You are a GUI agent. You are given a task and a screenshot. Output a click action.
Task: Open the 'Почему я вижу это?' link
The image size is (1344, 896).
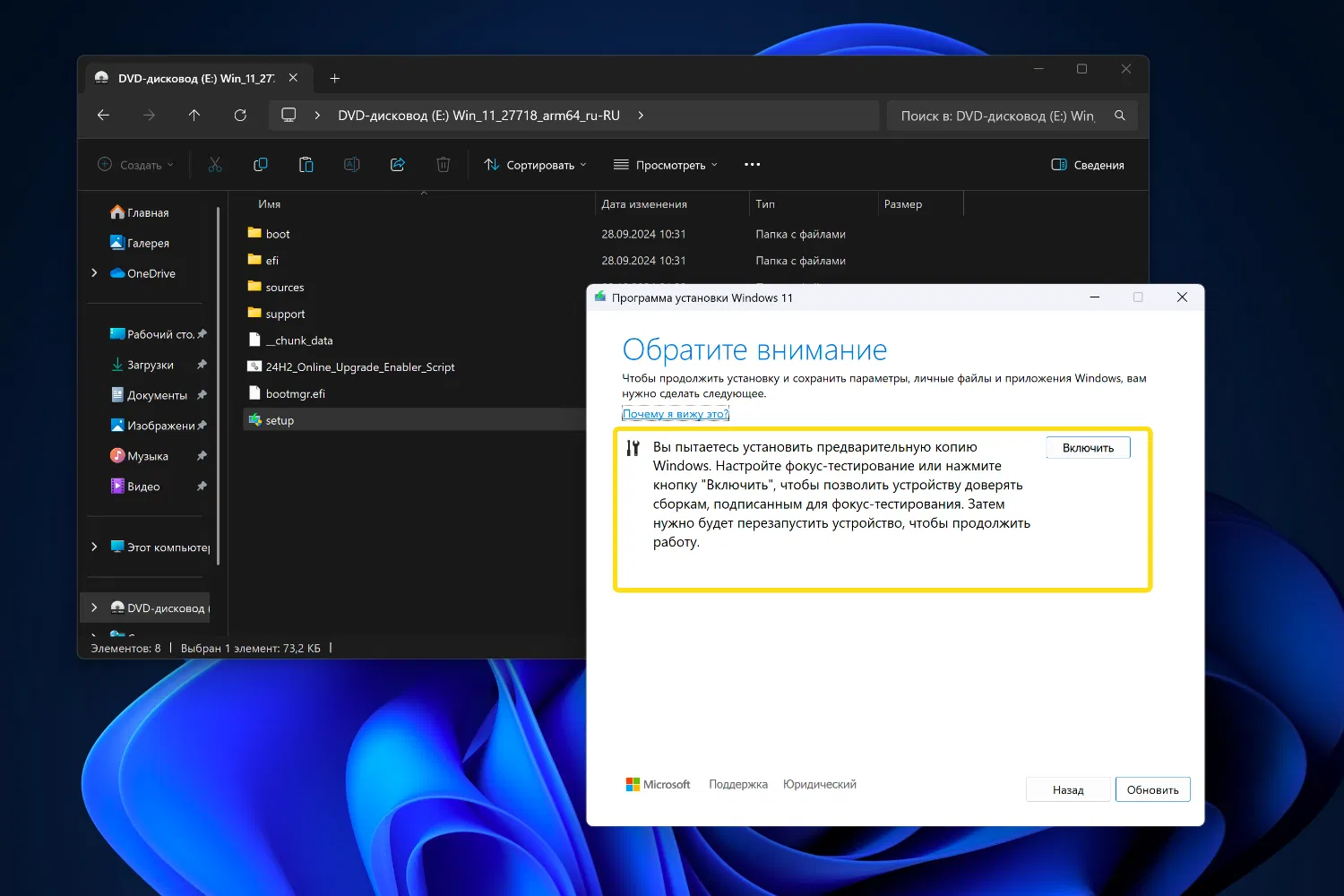click(676, 414)
